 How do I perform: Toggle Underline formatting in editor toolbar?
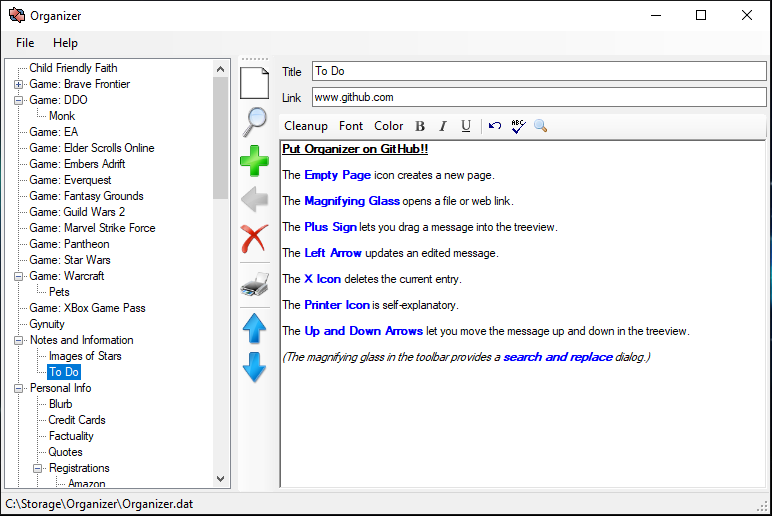(x=466, y=127)
